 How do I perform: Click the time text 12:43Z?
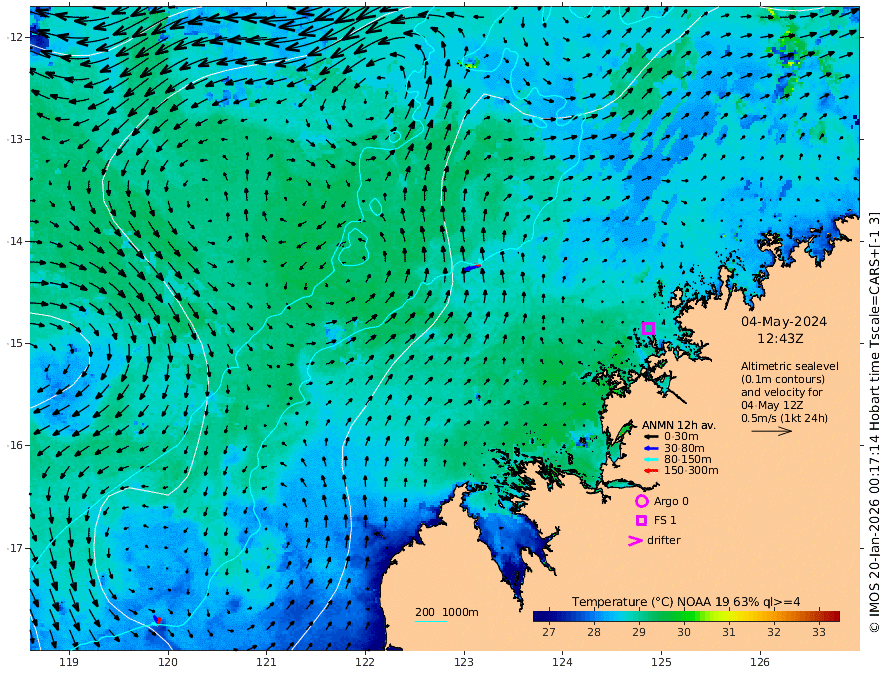pyautogui.click(x=780, y=339)
